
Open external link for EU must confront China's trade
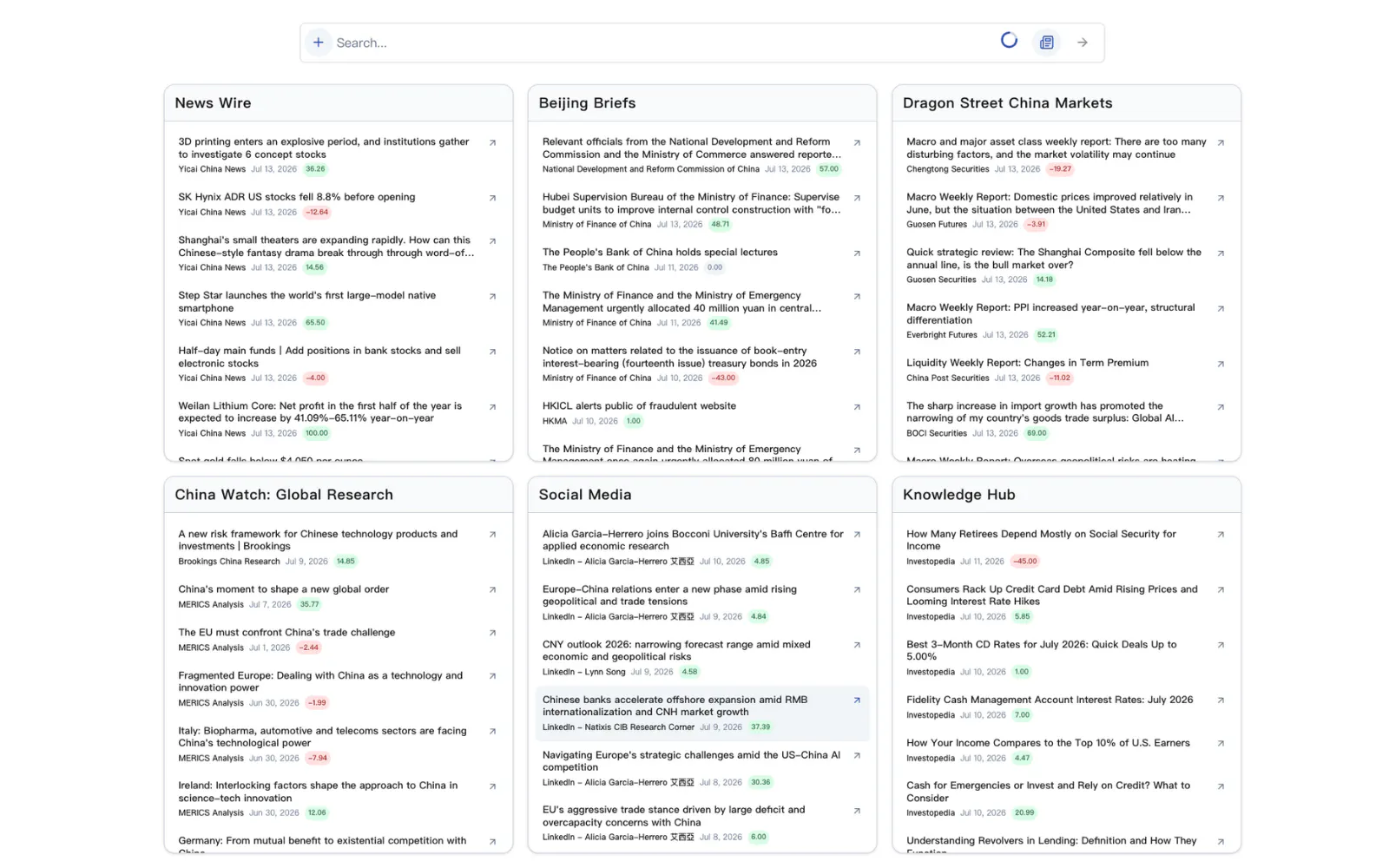click(492, 634)
